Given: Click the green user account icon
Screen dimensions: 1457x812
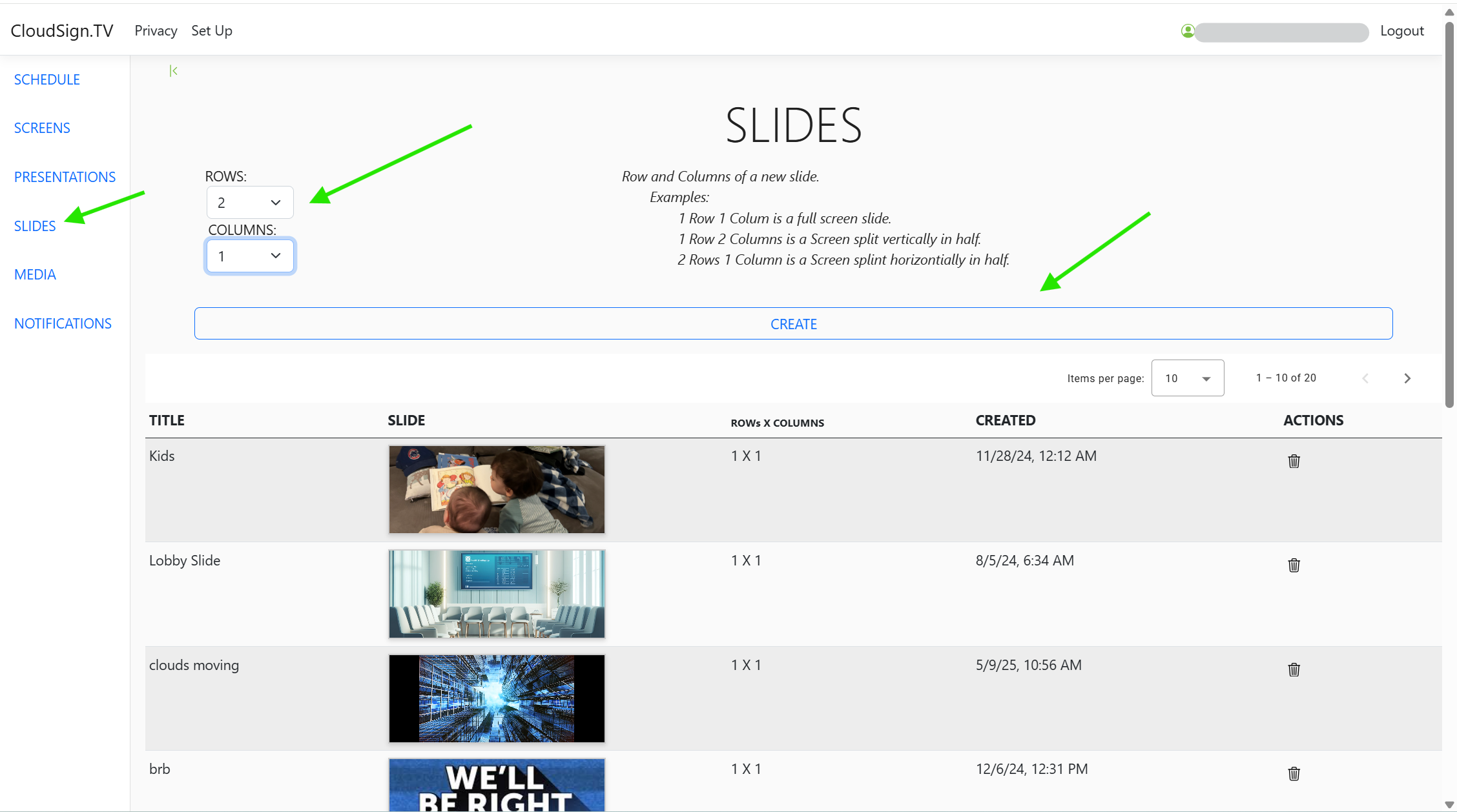Looking at the screenshot, I should [1187, 31].
